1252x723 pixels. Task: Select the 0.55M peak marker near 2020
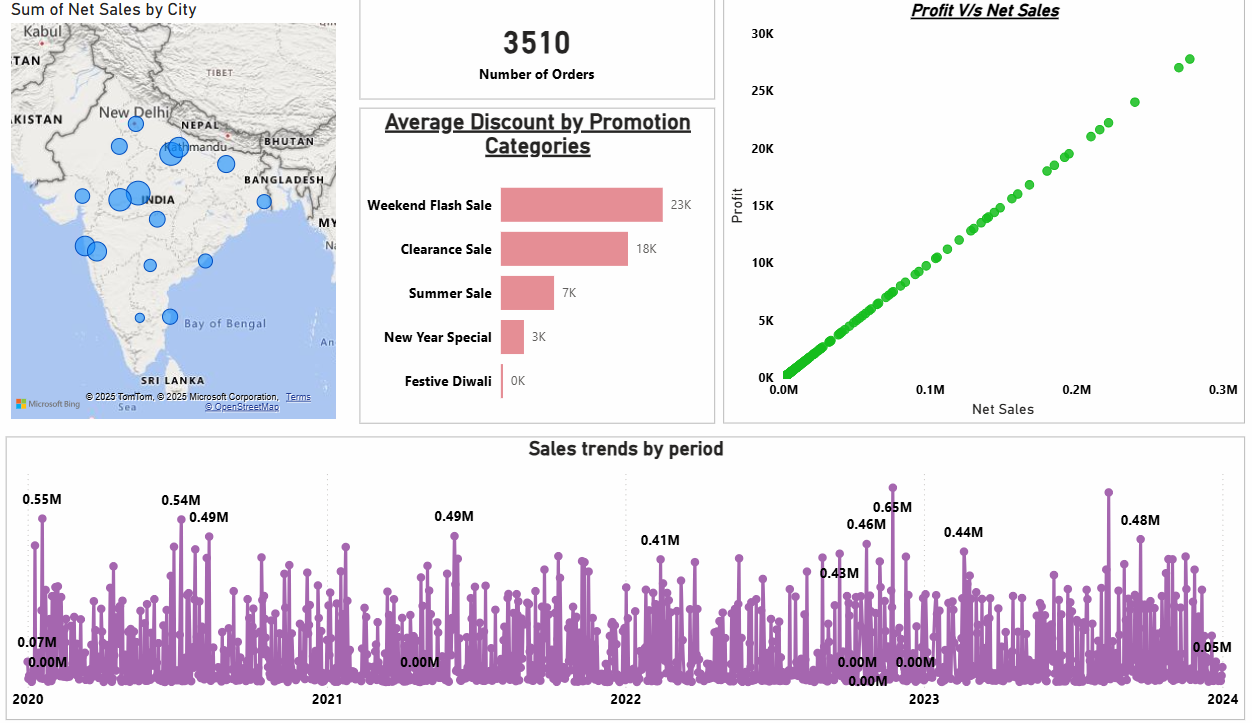pos(42,518)
